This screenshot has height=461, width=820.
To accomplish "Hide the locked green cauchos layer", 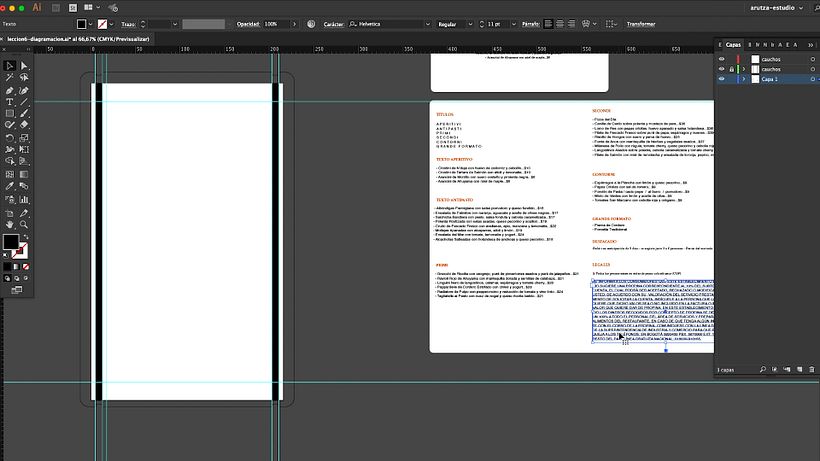I will pyautogui.click(x=722, y=69).
